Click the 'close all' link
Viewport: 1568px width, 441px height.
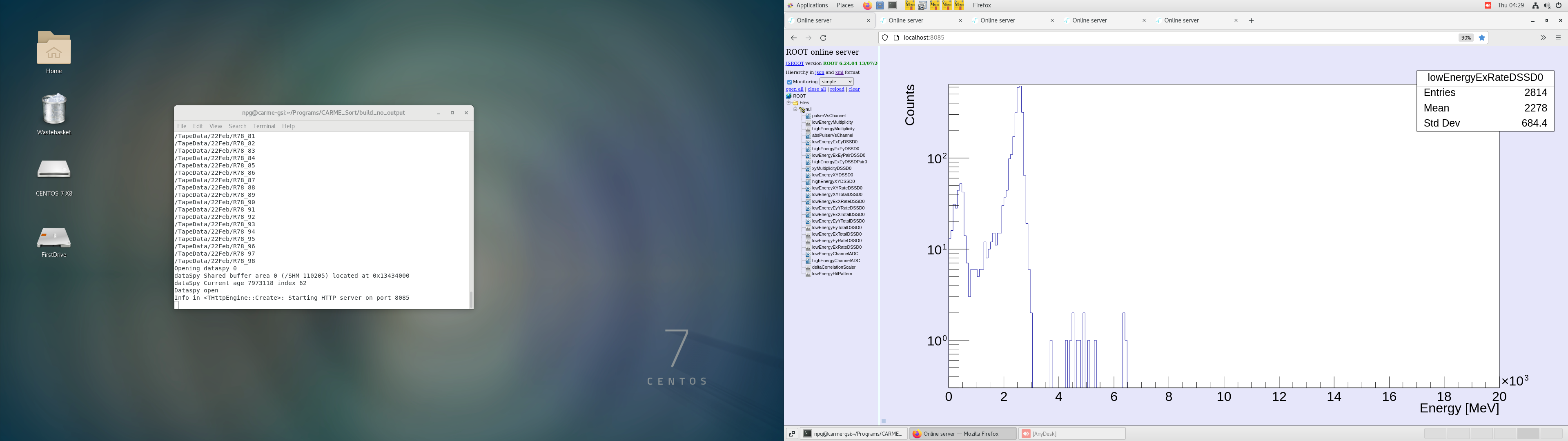(816, 89)
